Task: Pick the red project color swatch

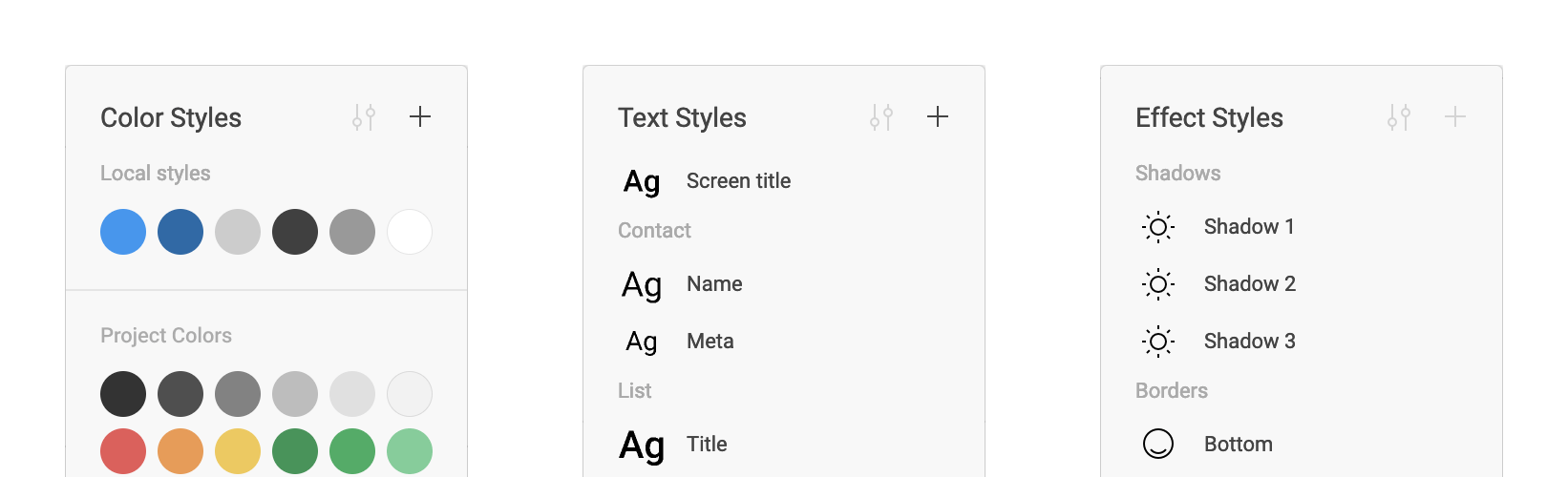Action: (123, 451)
